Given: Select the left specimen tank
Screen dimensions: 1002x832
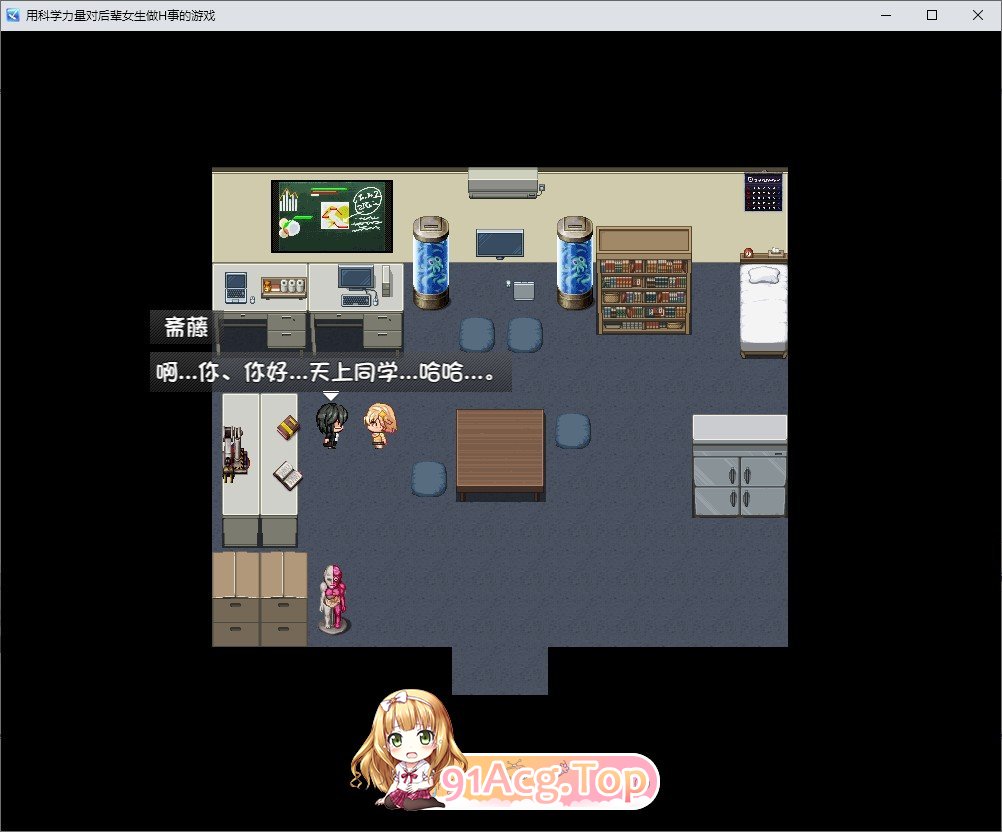Looking at the screenshot, I should pos(431,260).
